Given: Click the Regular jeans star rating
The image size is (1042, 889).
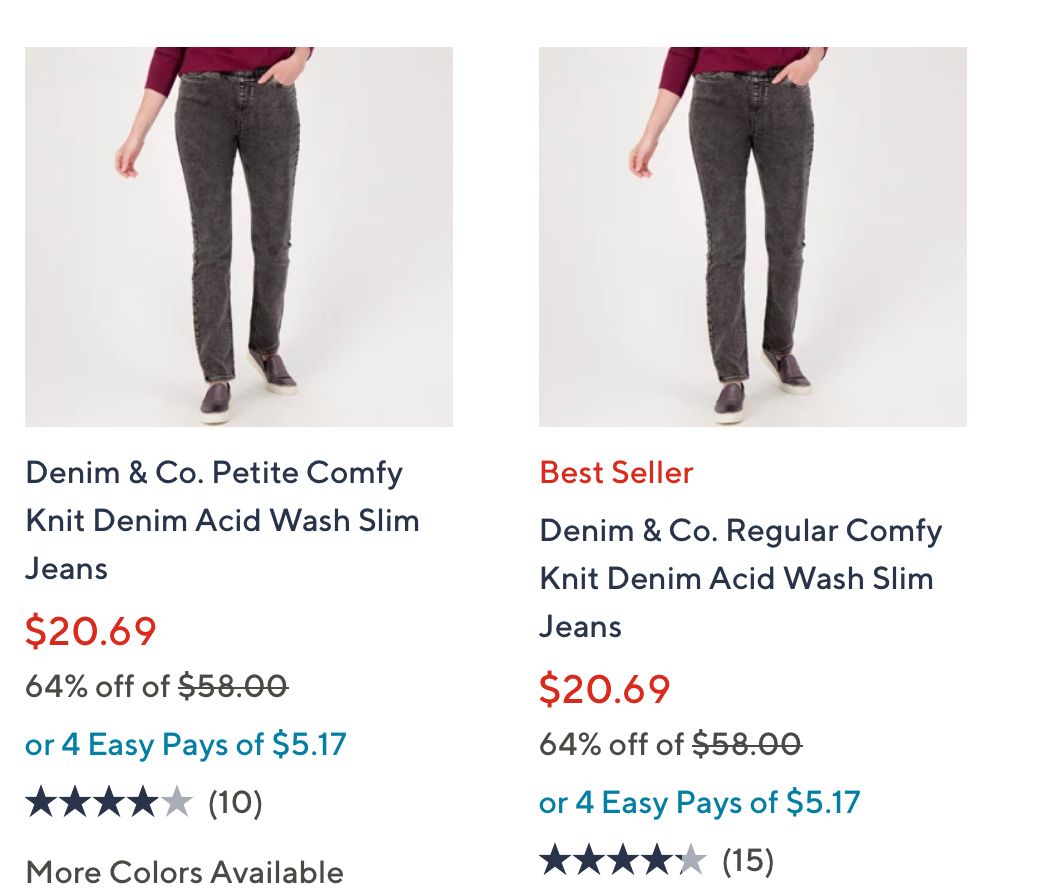Looking at the screenshot, I should click(x=622, y=860).
